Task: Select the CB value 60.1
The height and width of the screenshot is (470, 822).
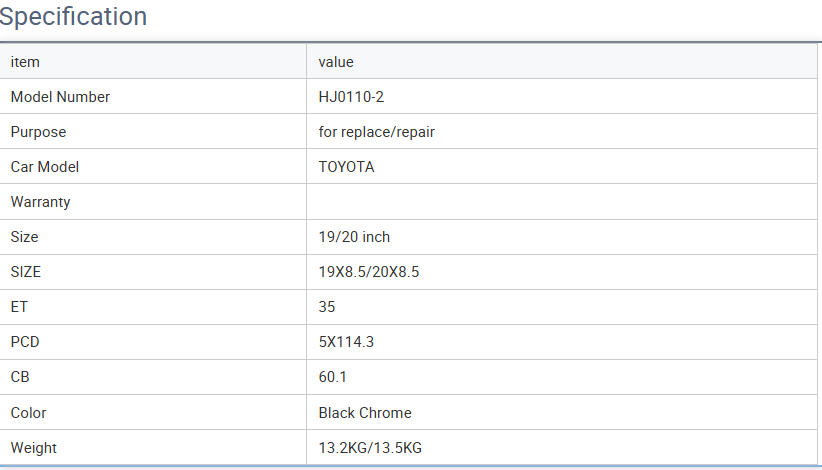Action: [333, 377]
